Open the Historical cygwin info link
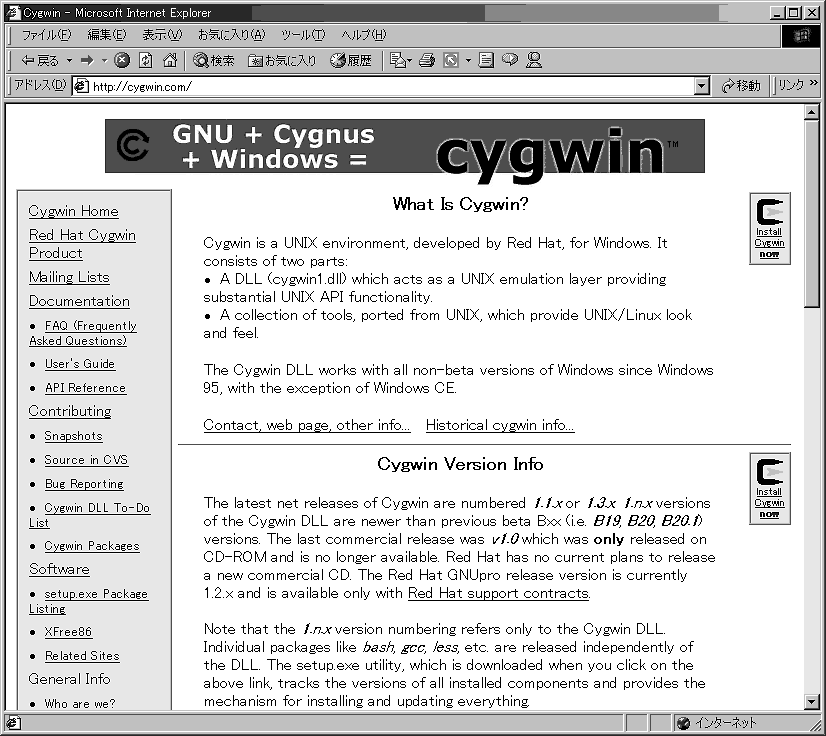Screen dimensions: 826x736 point(500,425)
